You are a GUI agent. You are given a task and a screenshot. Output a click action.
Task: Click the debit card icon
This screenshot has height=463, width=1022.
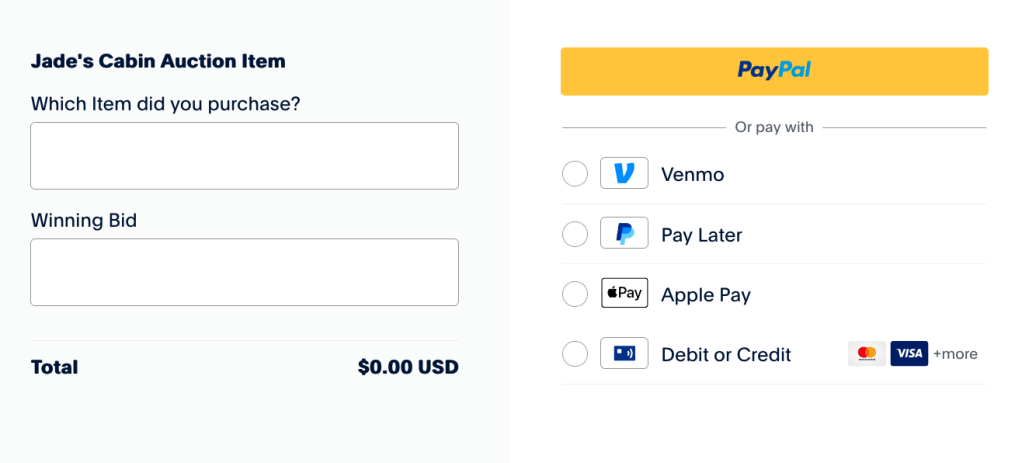pos(624,354)
